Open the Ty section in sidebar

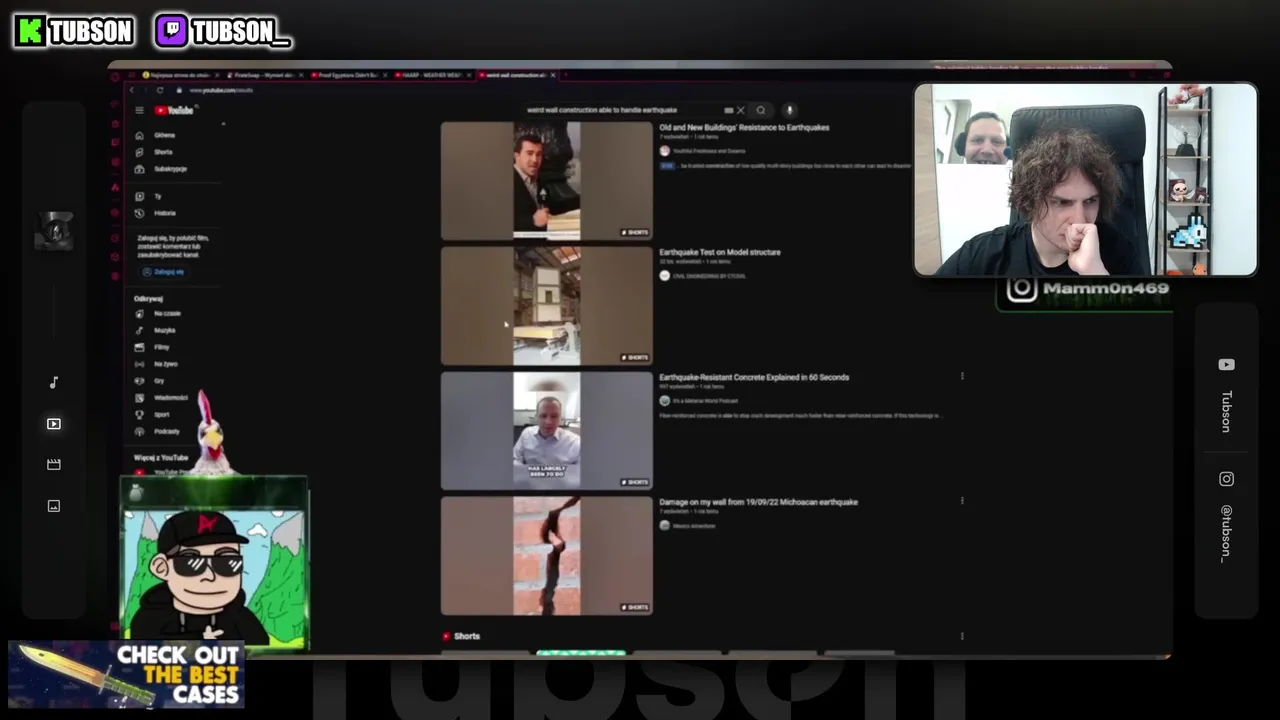150,196
